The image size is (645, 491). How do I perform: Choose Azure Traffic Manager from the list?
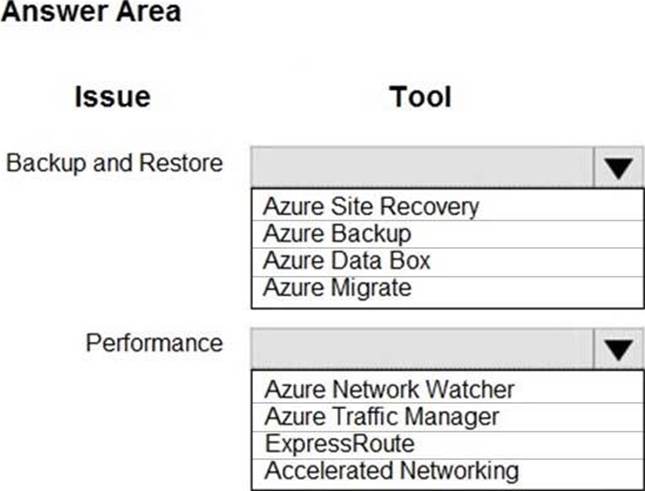pos(381,416)
